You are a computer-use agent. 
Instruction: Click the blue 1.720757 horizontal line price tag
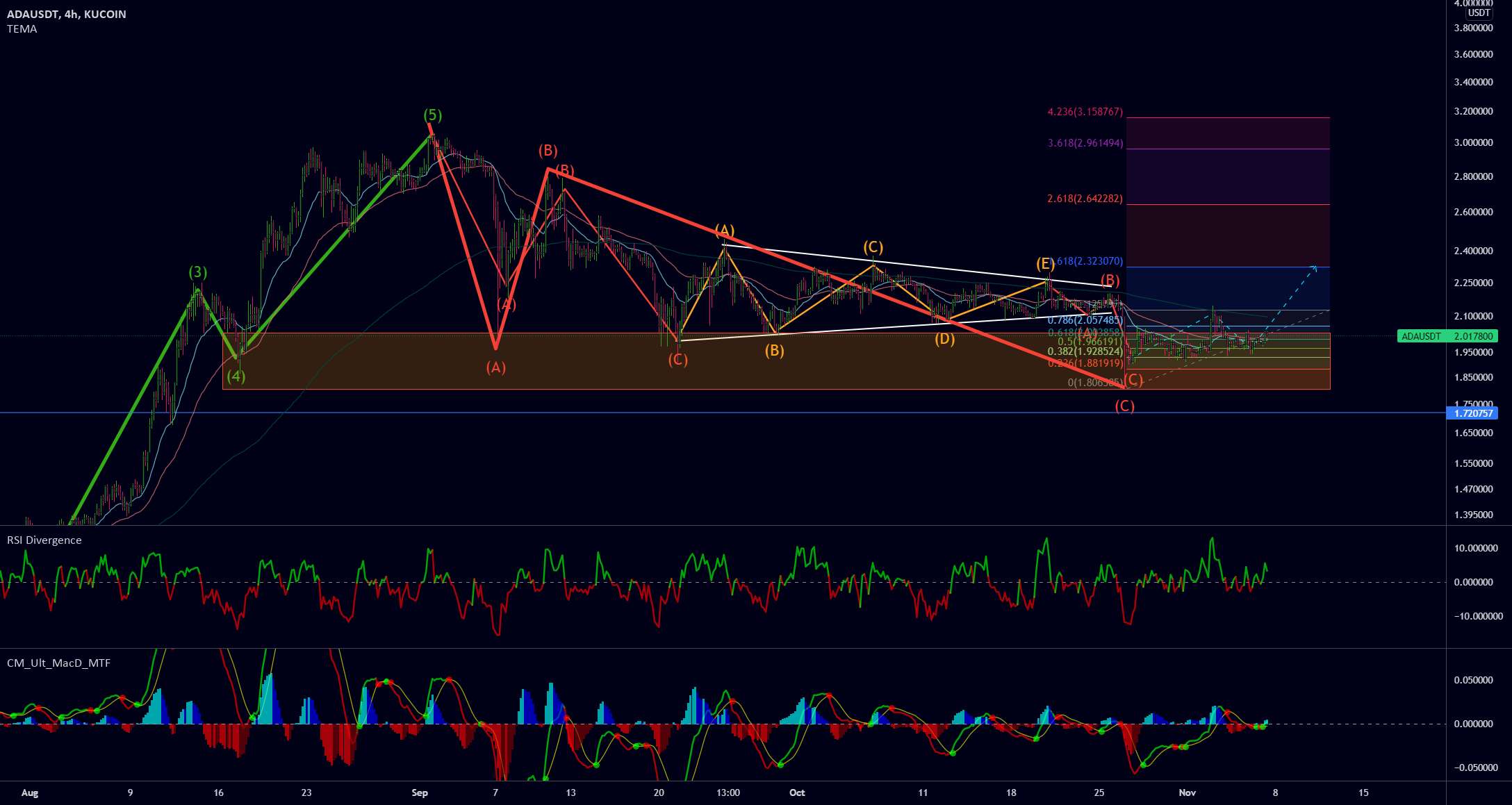pos(1472,413)
